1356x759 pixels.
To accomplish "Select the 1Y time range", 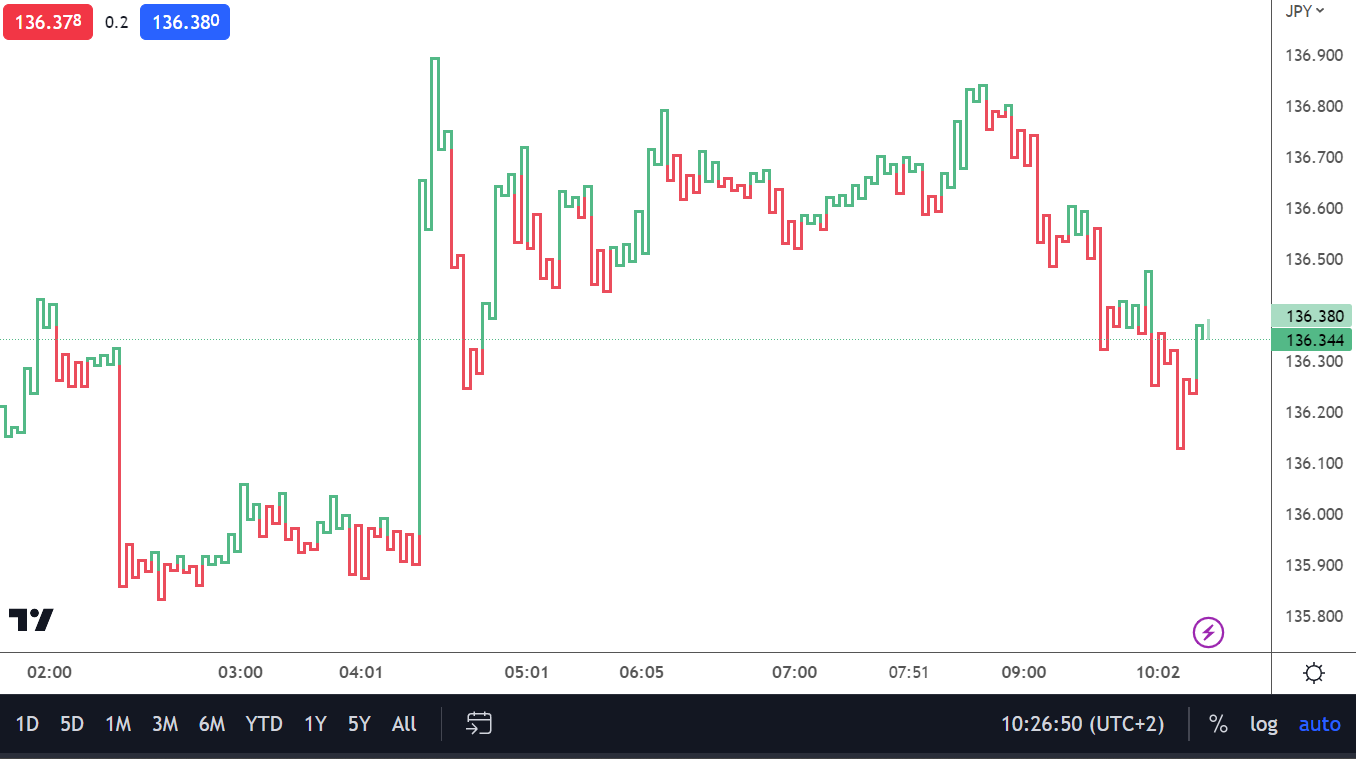I will 315,724.
